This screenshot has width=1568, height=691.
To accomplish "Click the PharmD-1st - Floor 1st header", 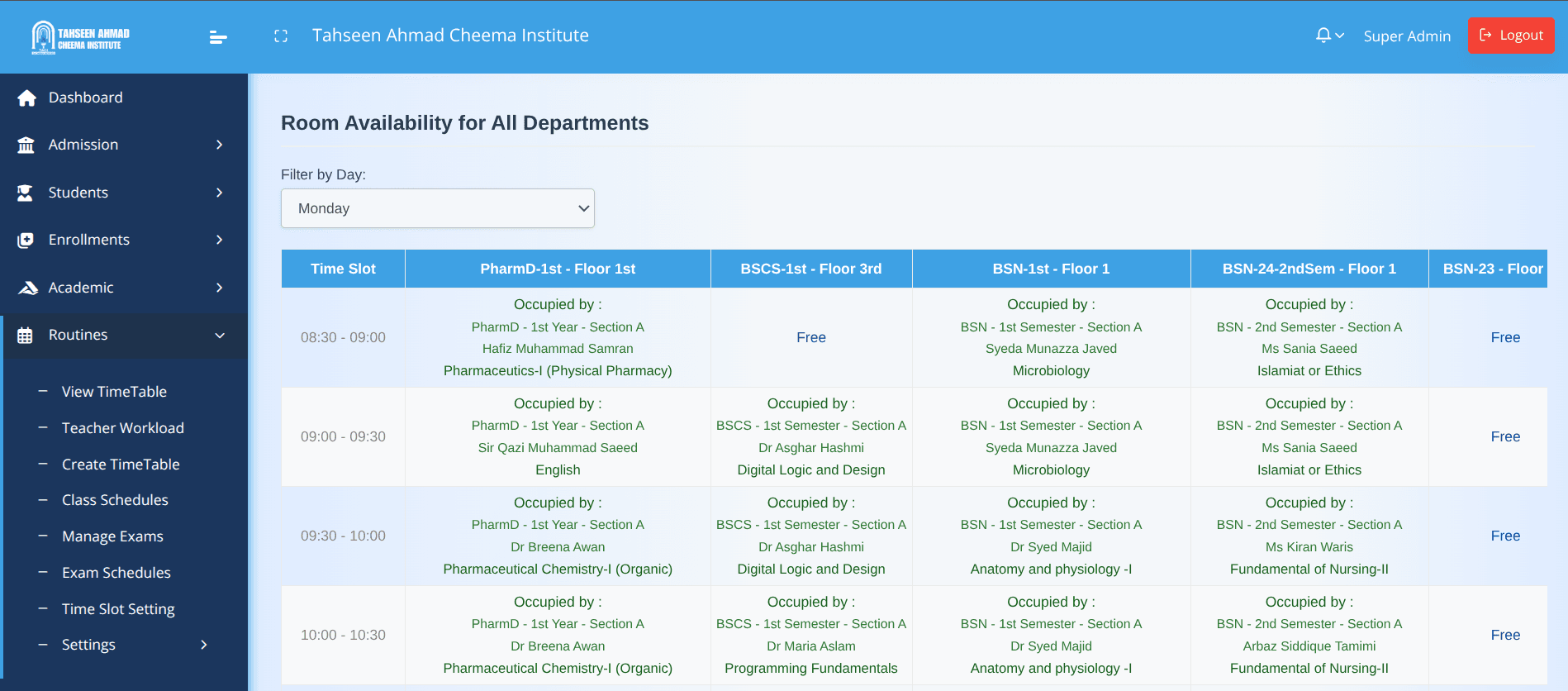I will click(x=558, y=269).
